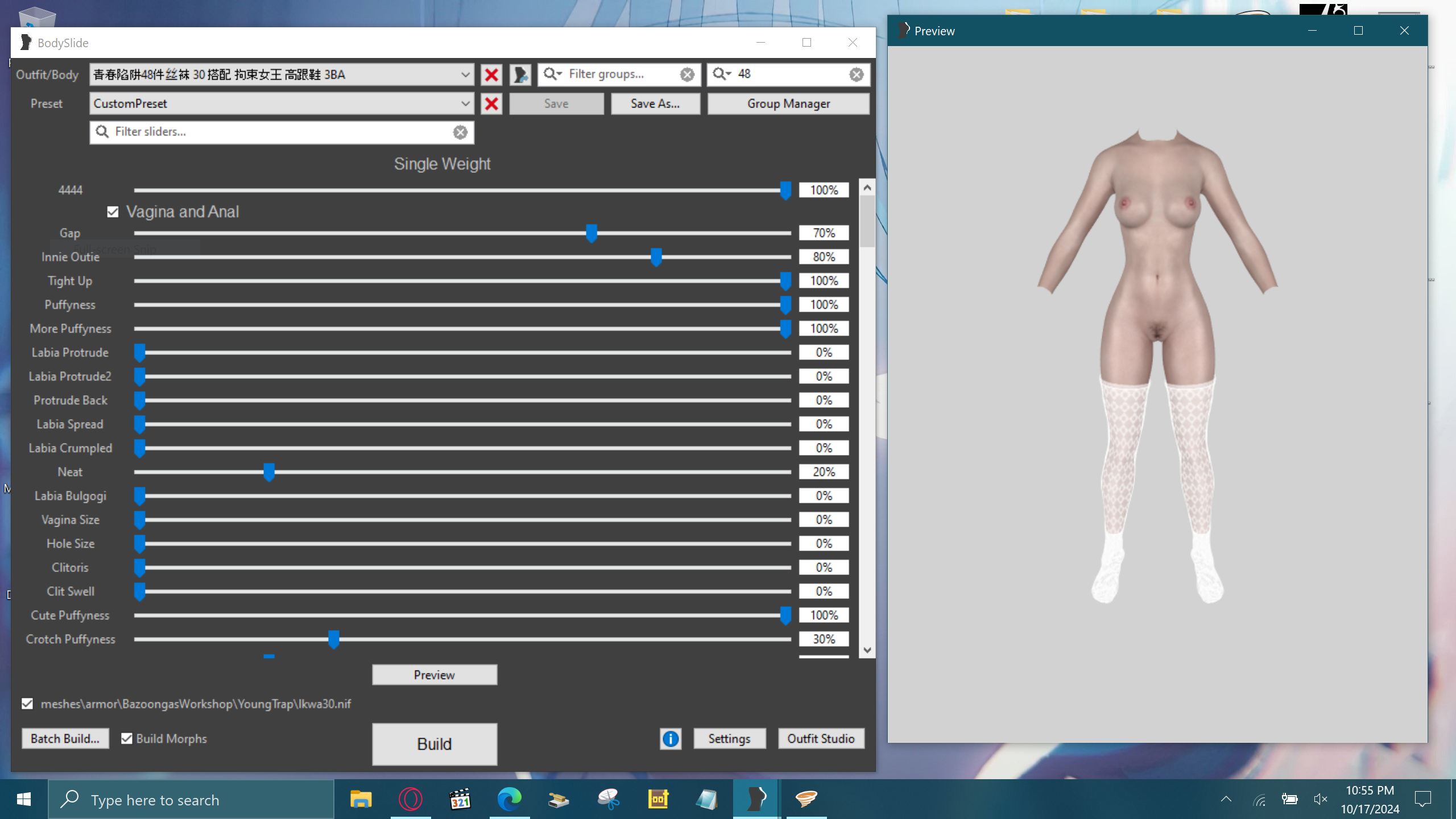Click the More Puffyness slider label
Viewport: 1456px width, 819px height.
tap(71, 329)
